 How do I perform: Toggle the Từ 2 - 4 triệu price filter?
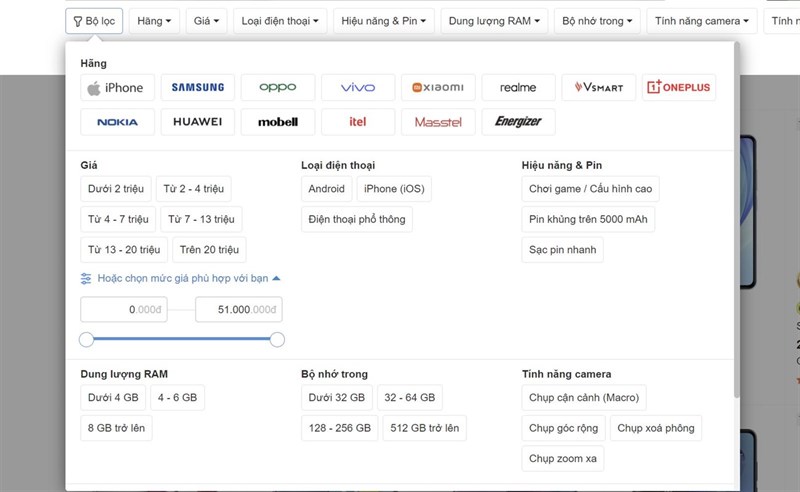(193, 189)
